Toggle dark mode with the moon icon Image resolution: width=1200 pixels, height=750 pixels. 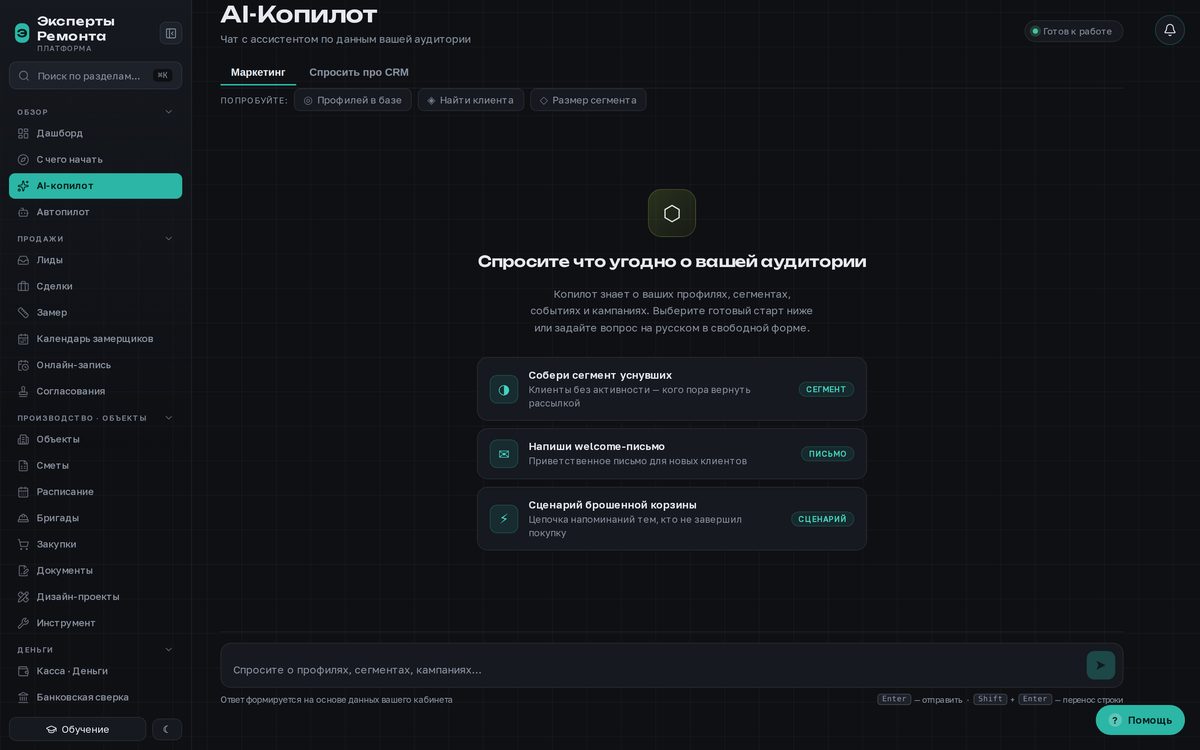(167, 729)
